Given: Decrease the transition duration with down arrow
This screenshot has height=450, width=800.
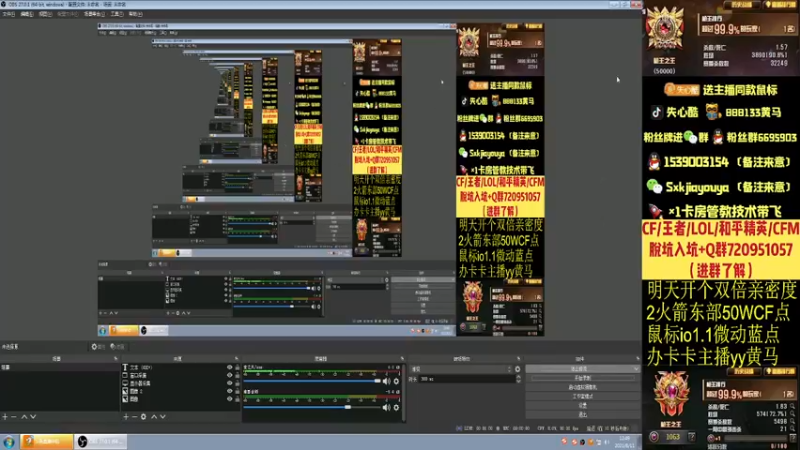Looking at the screenshot, I should click(518, 381).
